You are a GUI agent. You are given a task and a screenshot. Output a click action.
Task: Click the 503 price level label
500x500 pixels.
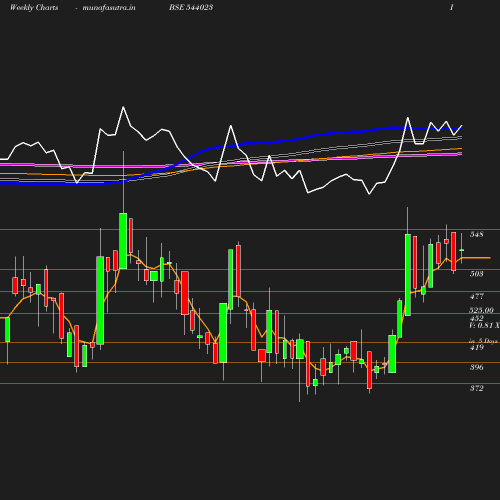(477, 274)
